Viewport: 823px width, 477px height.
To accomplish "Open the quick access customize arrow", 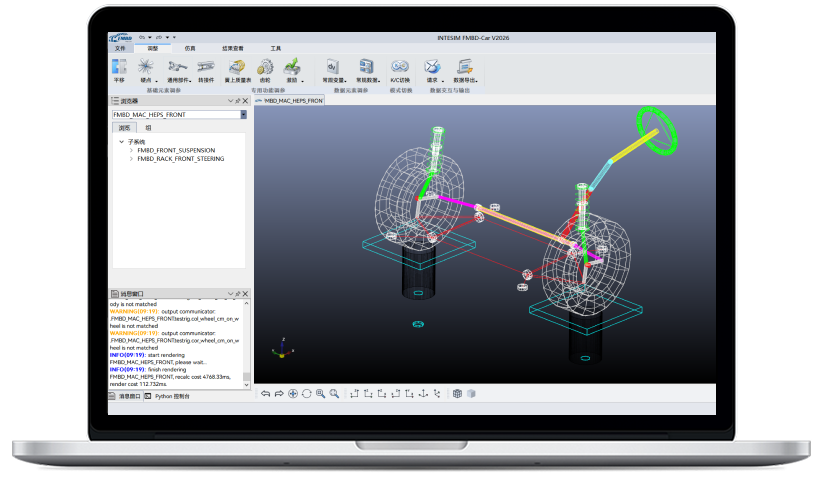I will [174, 37].
